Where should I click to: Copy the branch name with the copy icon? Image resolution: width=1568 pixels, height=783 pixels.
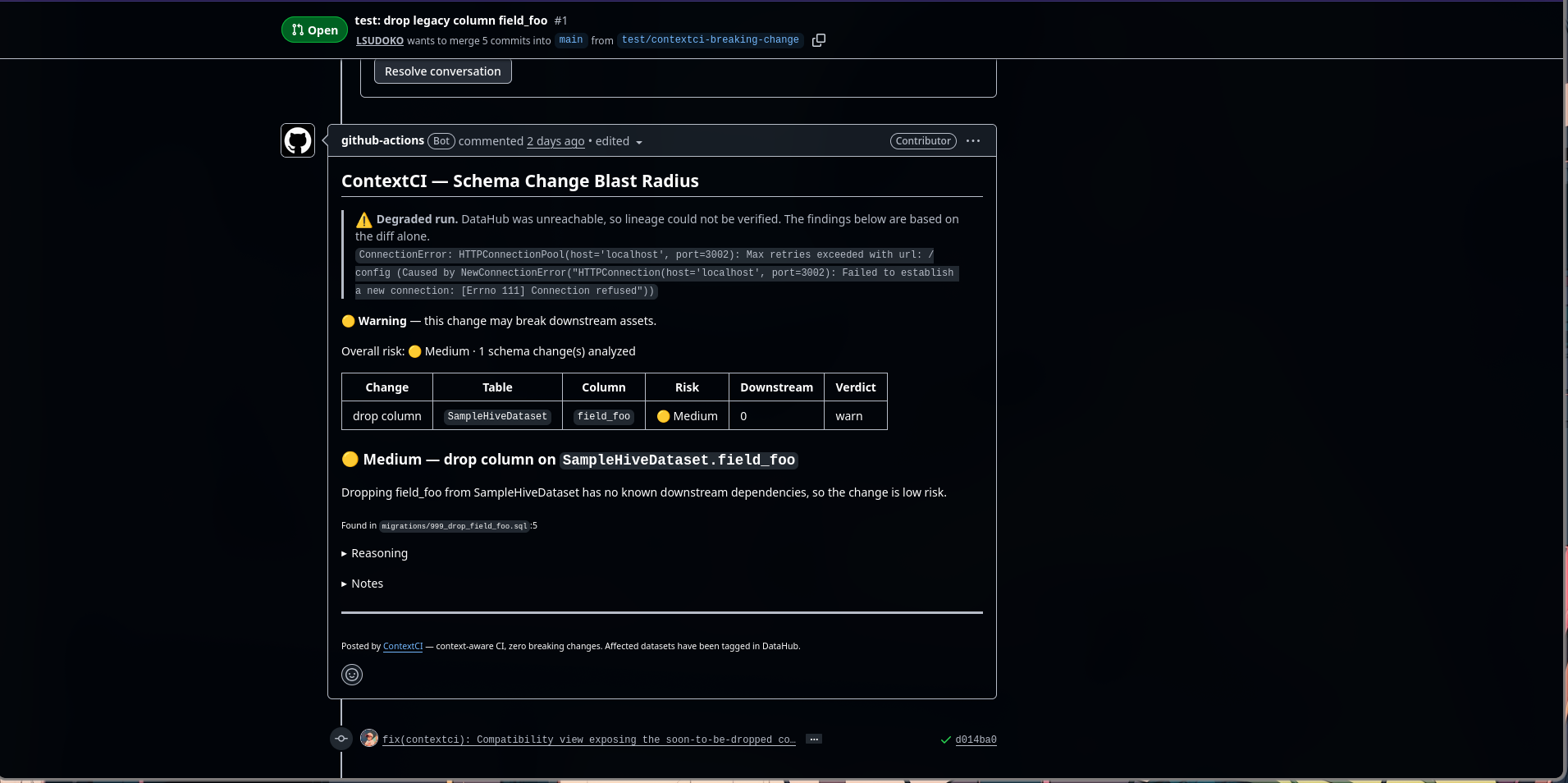818,40
